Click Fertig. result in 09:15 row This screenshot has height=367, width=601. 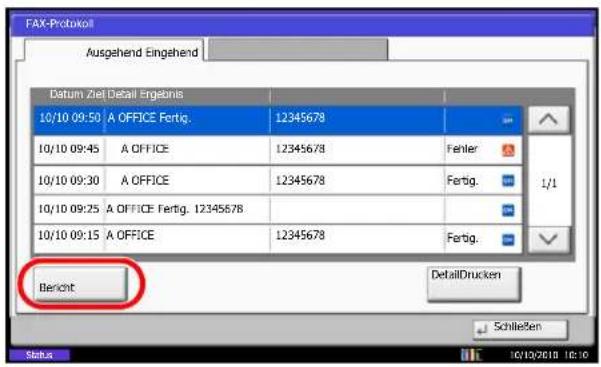point(463,239)
